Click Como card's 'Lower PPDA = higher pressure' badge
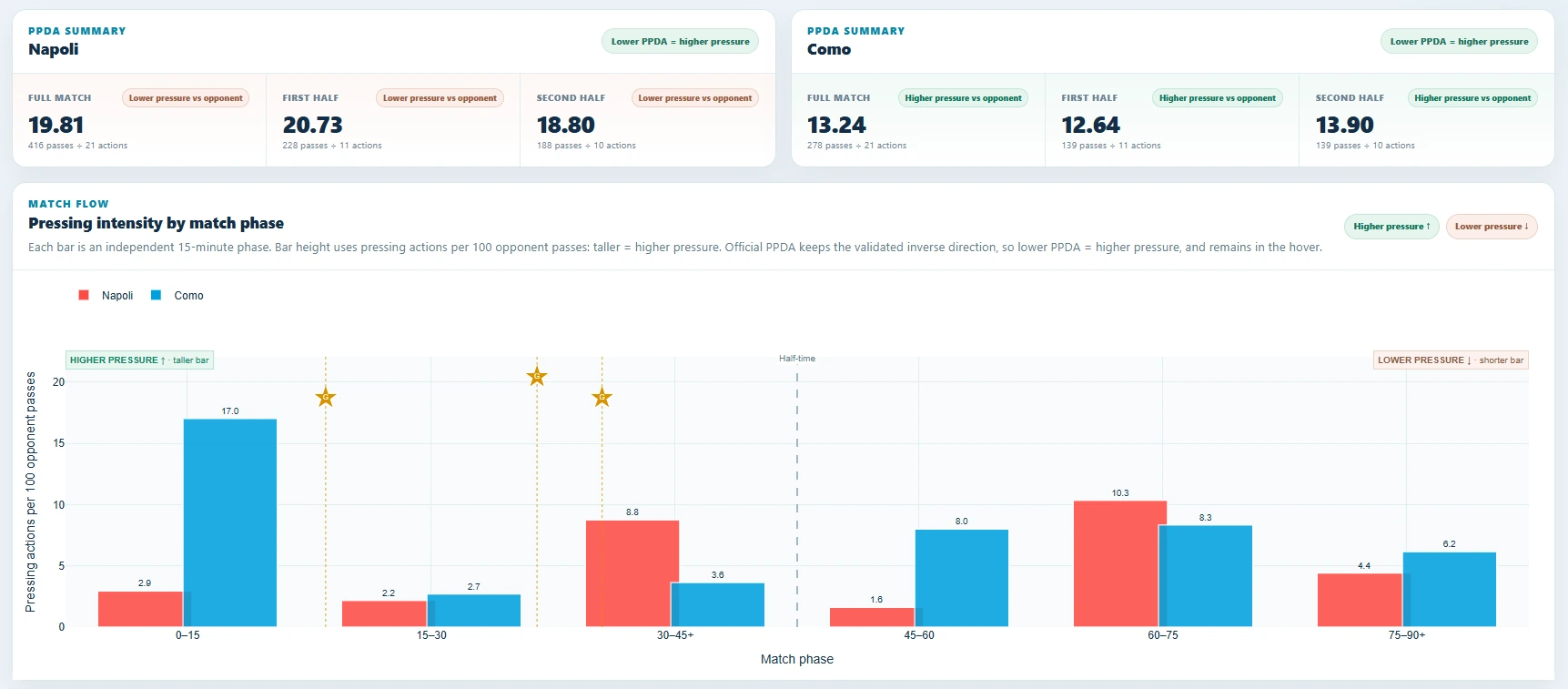This screenshot has width=1568, height=689. [x=1459, y=42]
